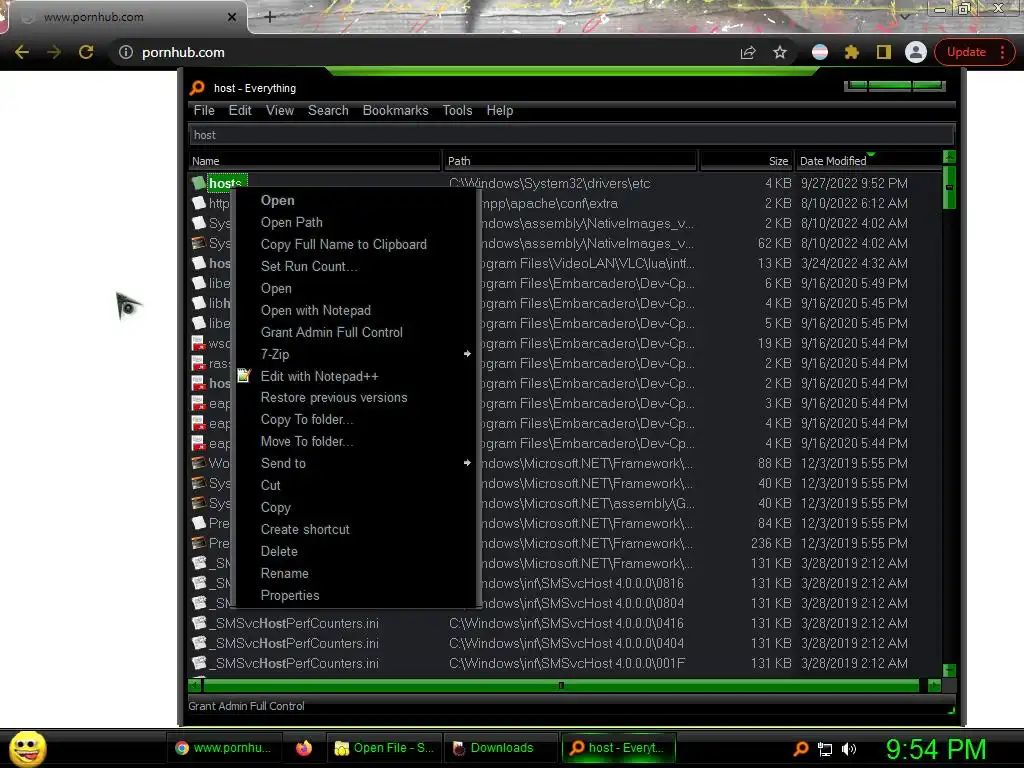Switch to www.pornhu... Chrome taskbar button

pyautogui.click(x=223, y=748)
